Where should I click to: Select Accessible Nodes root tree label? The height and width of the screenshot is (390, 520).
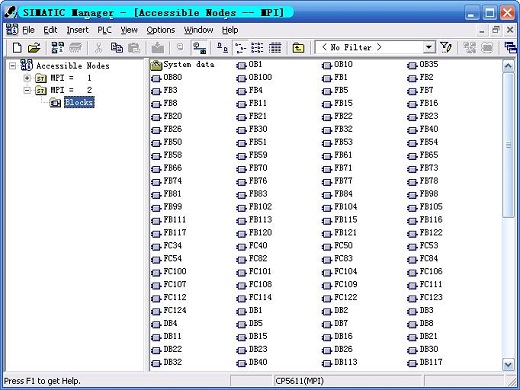[73, 66]
